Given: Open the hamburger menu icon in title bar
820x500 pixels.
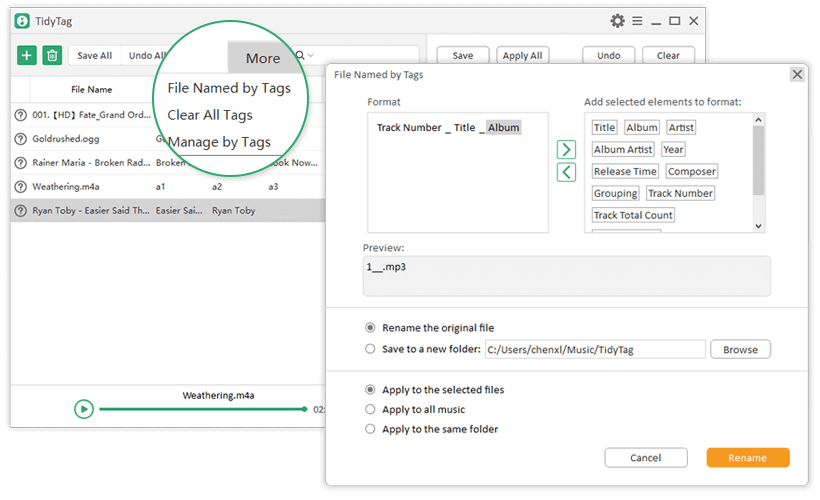Looking at the screenshot, I should click(x=637, y=21).
